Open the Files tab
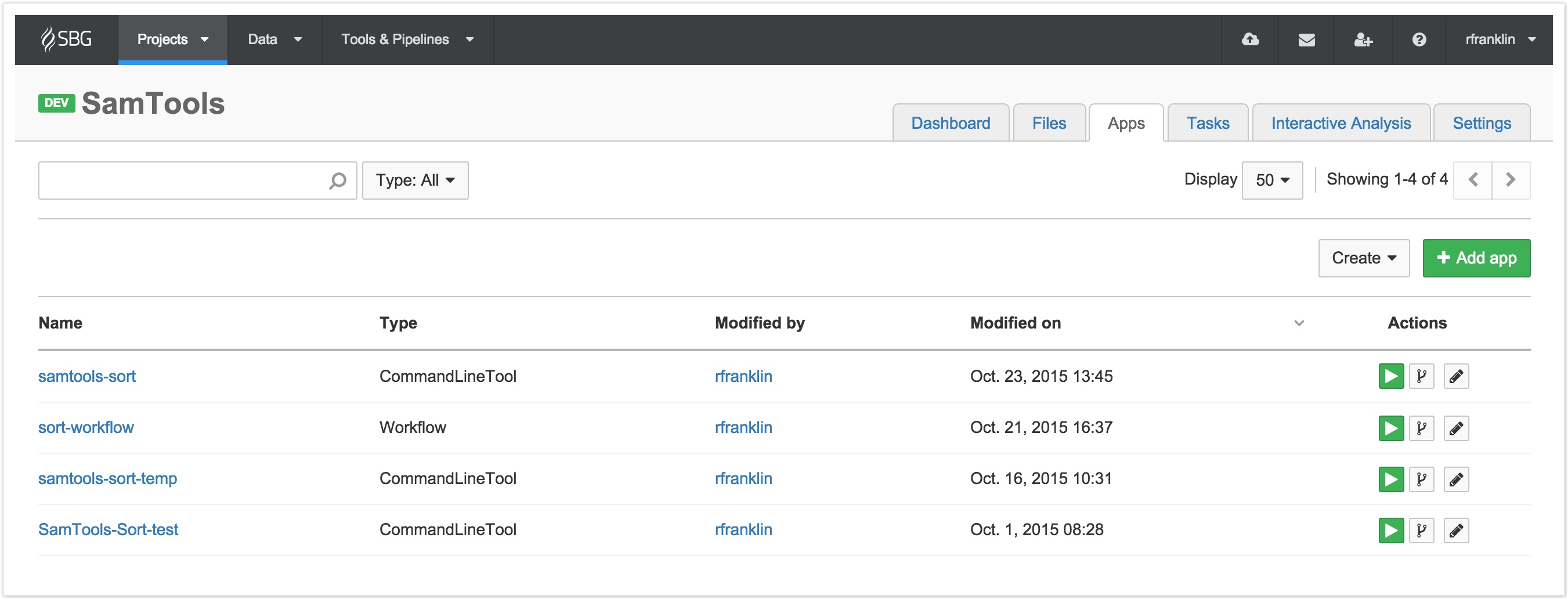The image size is (1568, 599). click(1049, 123)
